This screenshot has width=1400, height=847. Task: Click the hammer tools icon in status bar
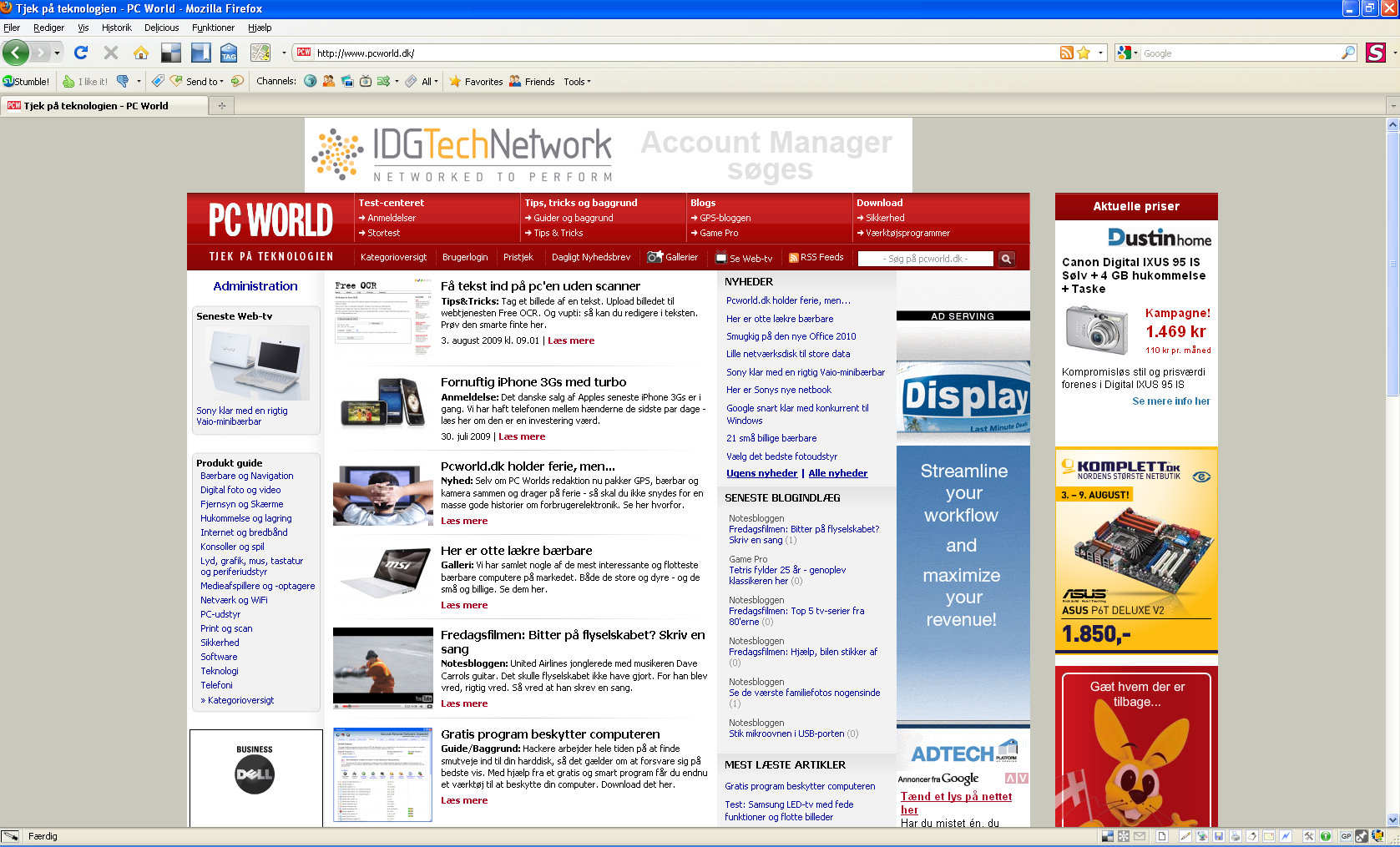(1308, 836)
